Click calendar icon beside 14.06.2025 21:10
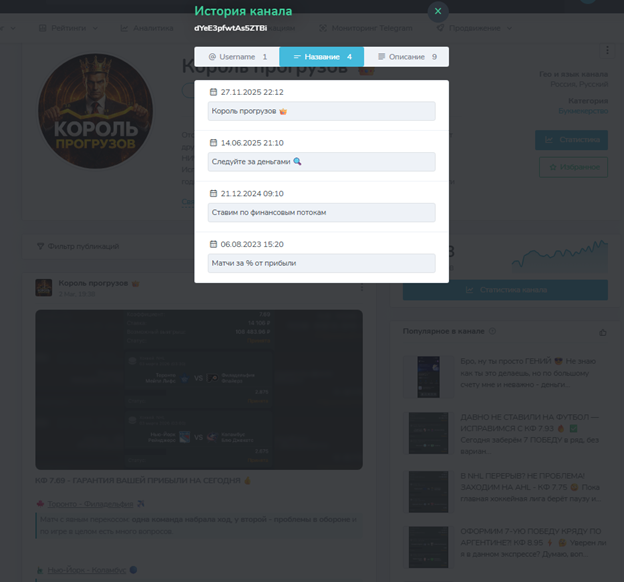Viewport: 624px width, 582px height. [213, 143]
